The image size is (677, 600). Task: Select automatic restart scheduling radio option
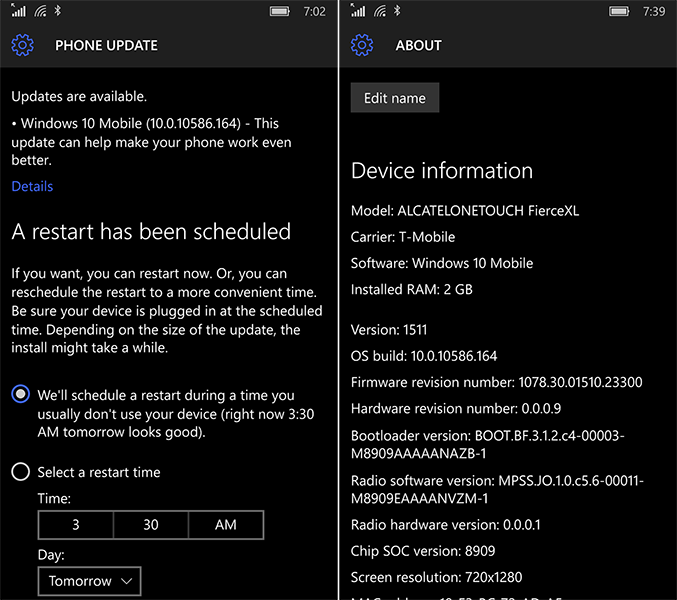point(21,394)
